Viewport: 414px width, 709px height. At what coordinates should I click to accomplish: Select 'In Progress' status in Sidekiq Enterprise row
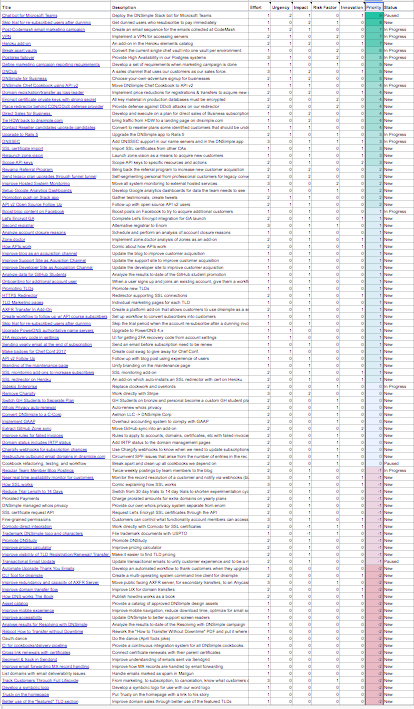[398, 386]
